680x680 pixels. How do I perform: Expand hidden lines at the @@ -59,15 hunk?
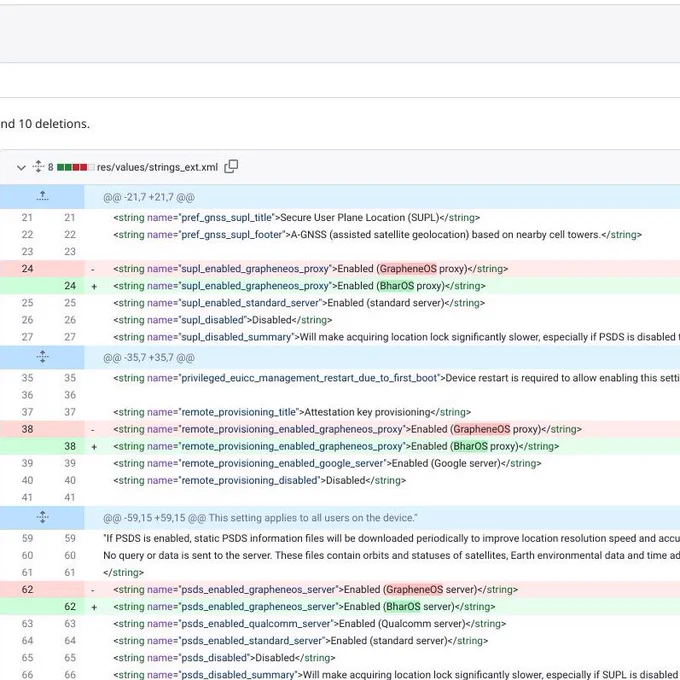coord(42,517)
